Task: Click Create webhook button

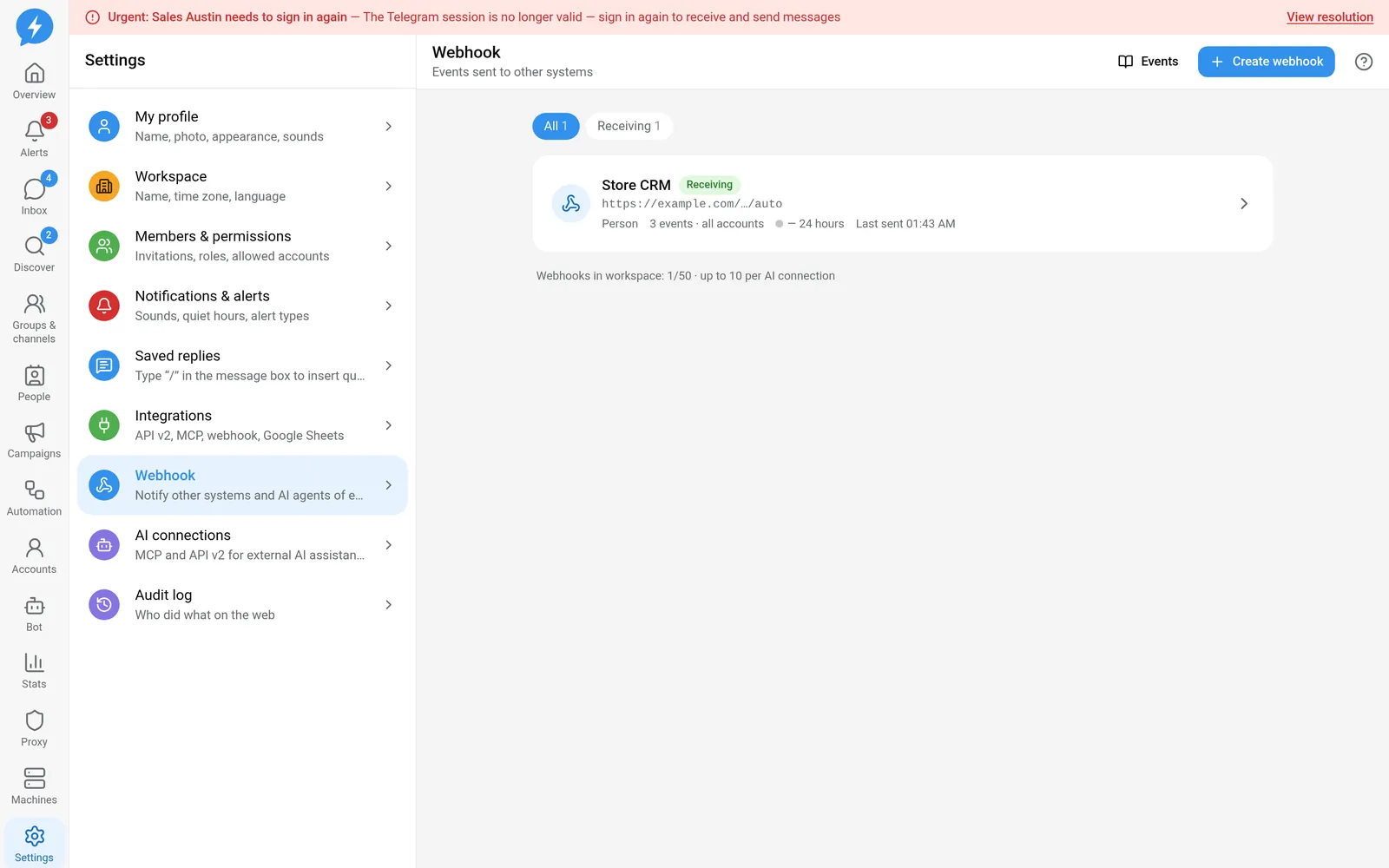Action: click(x=1266, y=62)
